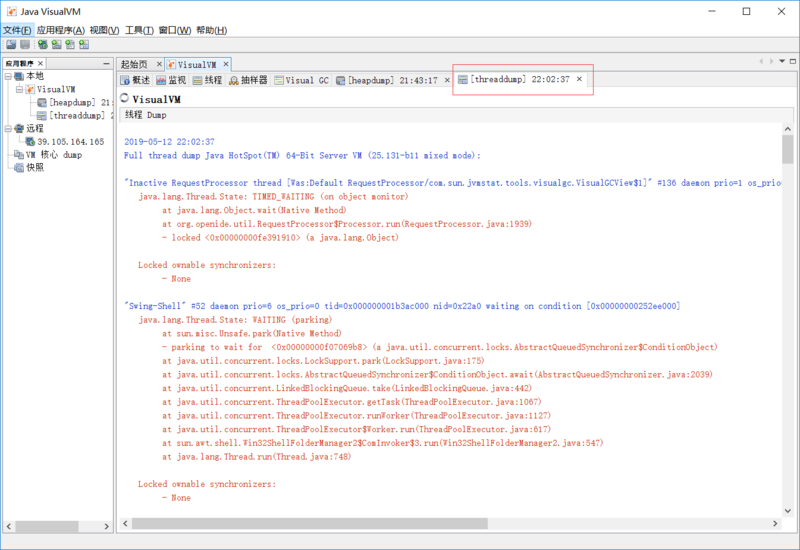Open the 工具(T) menu
This screenshot has width=800, height=550.
pyautogui.click(x=139, y=30)
